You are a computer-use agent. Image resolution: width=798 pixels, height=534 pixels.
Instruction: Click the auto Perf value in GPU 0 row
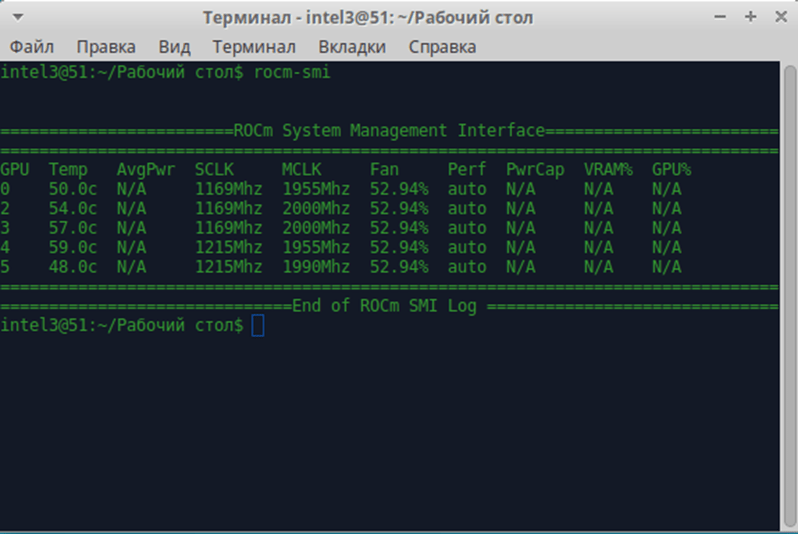467,189
